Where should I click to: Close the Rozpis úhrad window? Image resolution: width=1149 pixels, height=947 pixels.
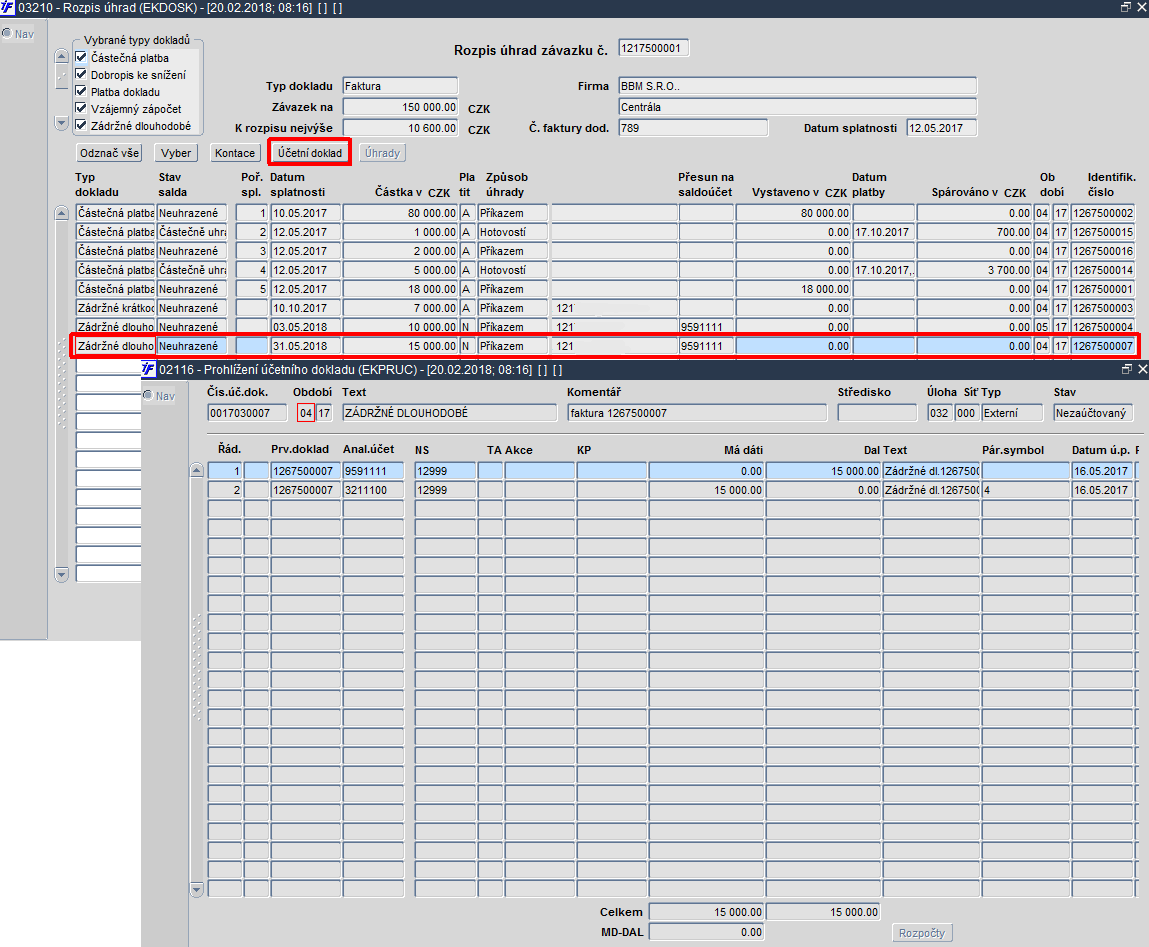1141,7
